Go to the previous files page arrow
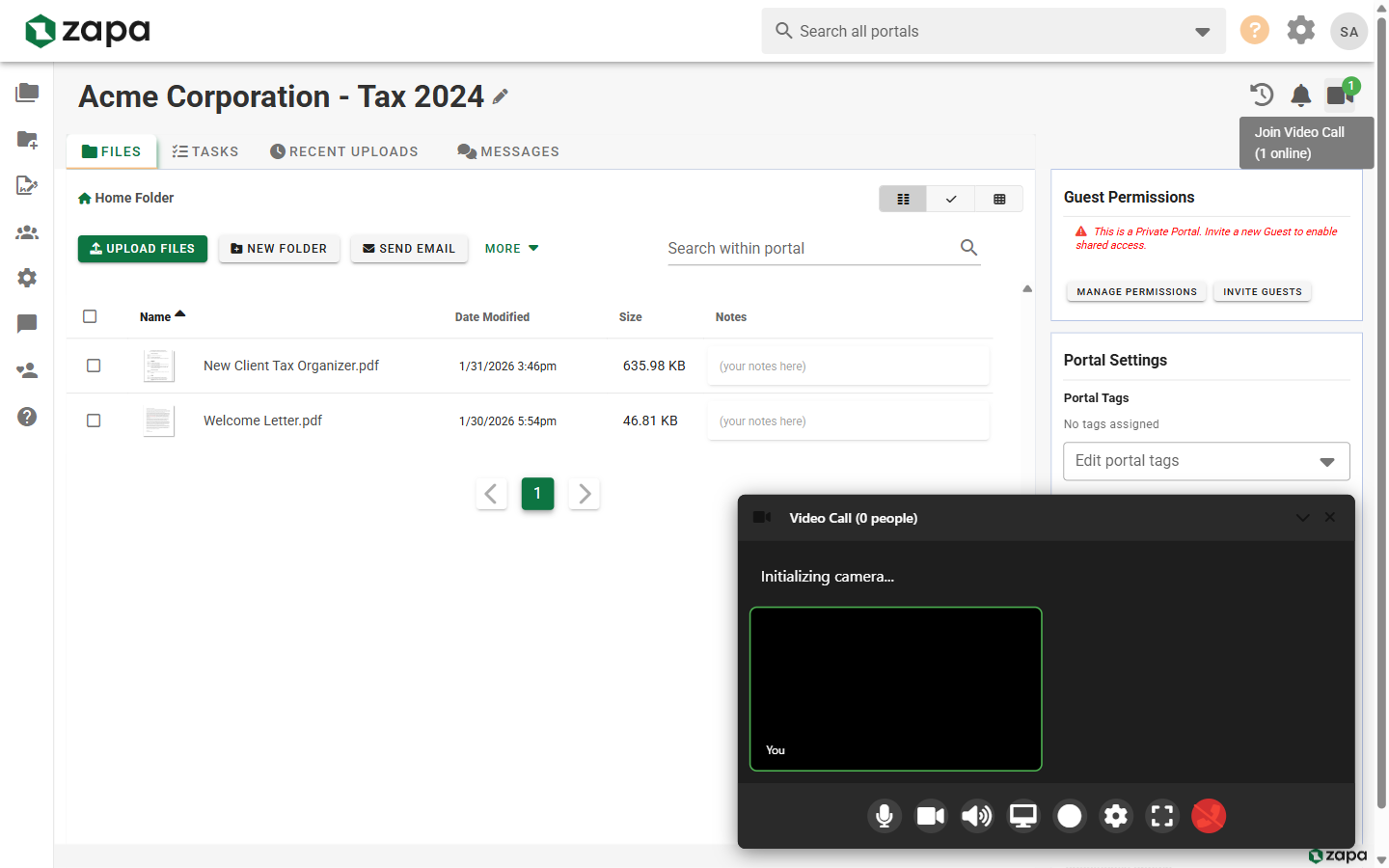Screen dimensions: 1389x868 pyautogui.click(x=491, y=494)
